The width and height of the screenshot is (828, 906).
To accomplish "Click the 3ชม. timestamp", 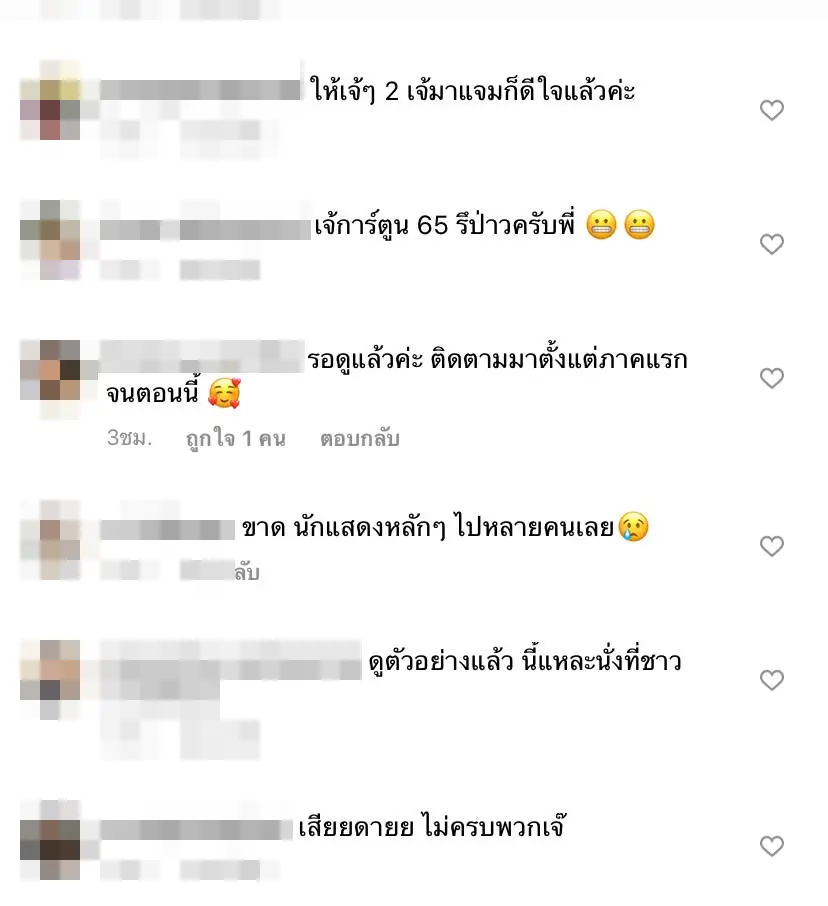I will coord(129,438).
